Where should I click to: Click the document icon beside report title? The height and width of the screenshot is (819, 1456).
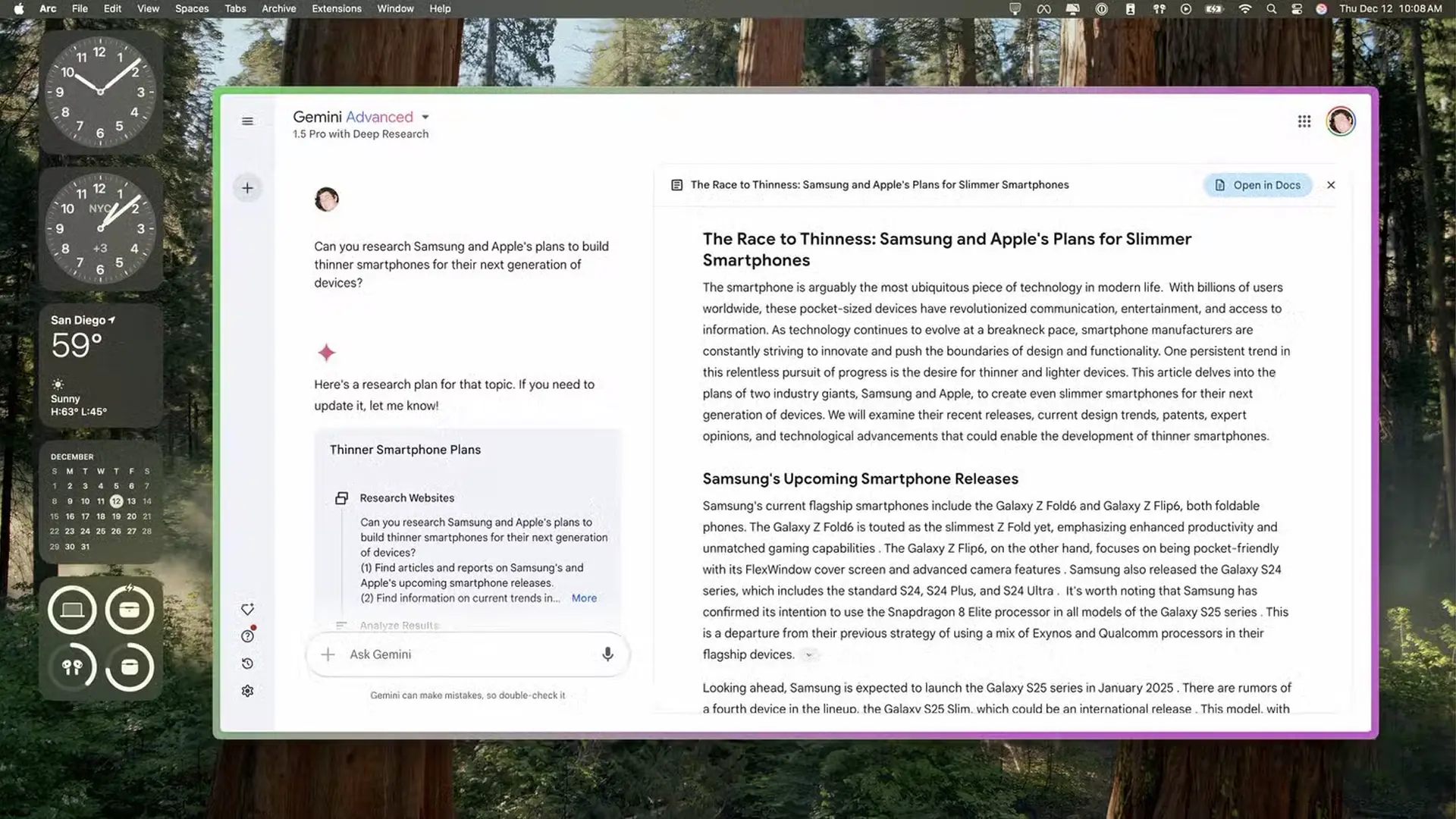tap(677, 185)
